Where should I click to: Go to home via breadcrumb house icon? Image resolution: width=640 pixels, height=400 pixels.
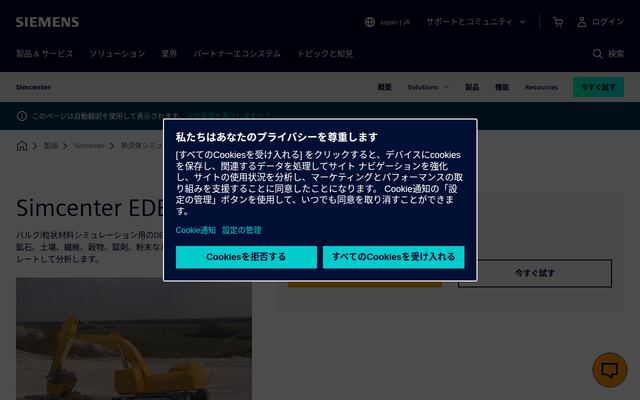(x=22, y=146)
